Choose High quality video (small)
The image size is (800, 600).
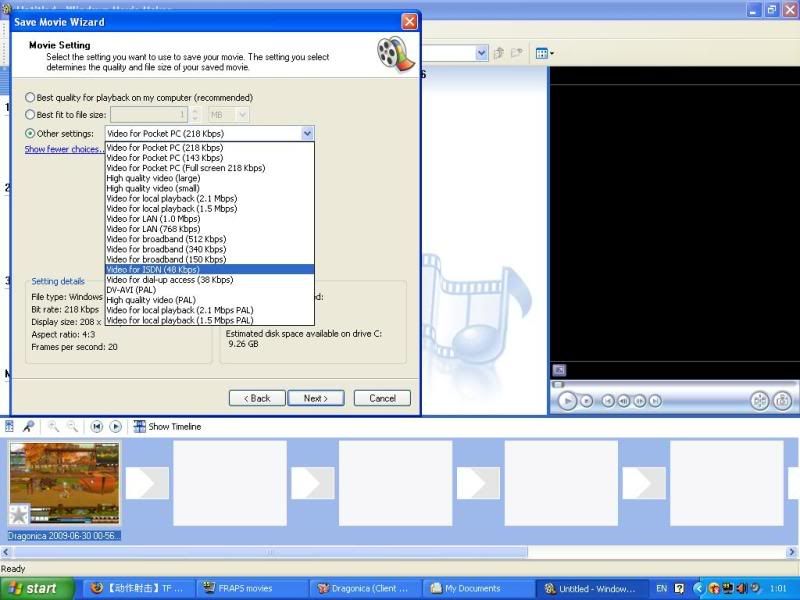pos(209,188)
